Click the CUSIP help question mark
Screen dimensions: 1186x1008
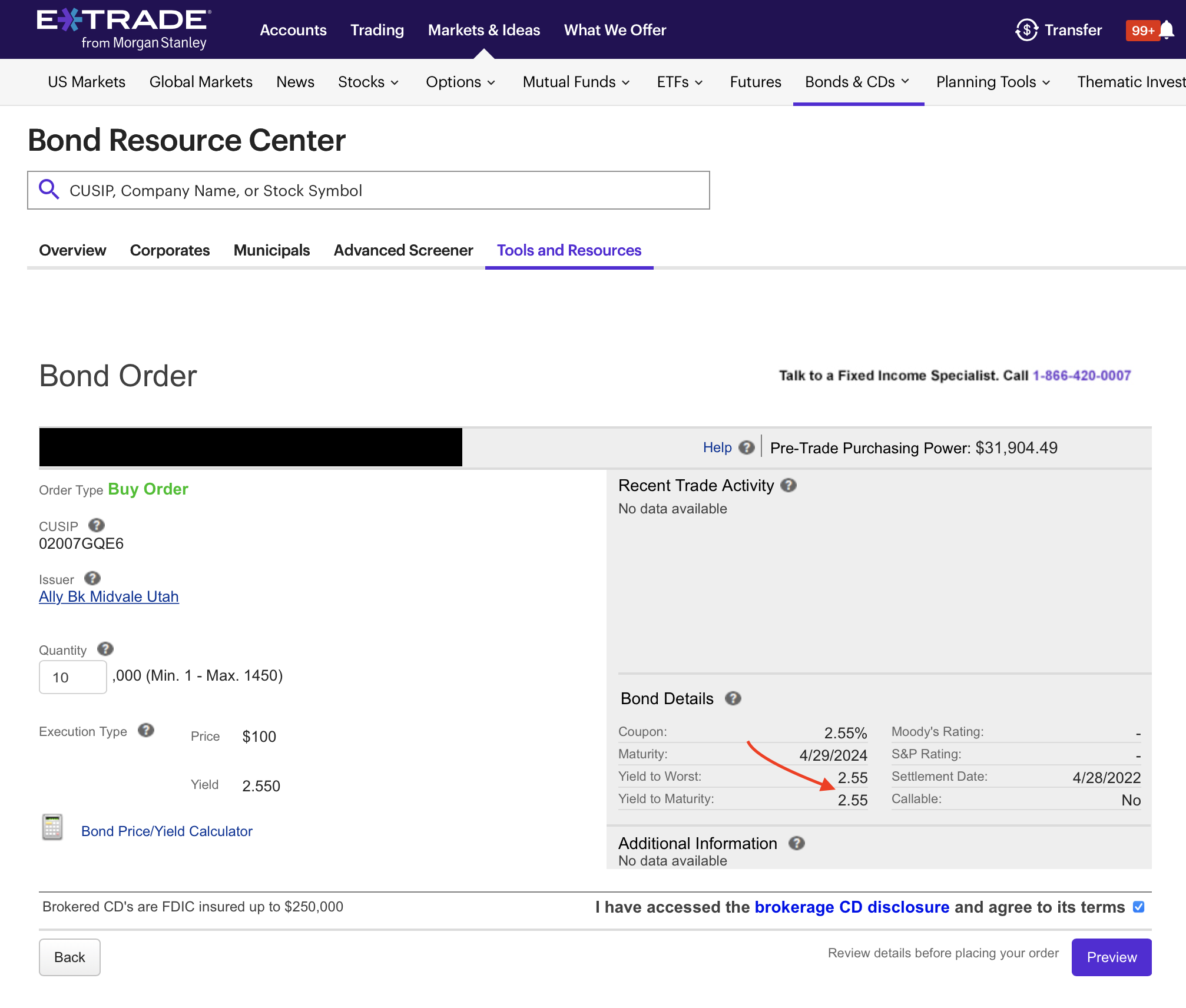(x=96, y=525)
